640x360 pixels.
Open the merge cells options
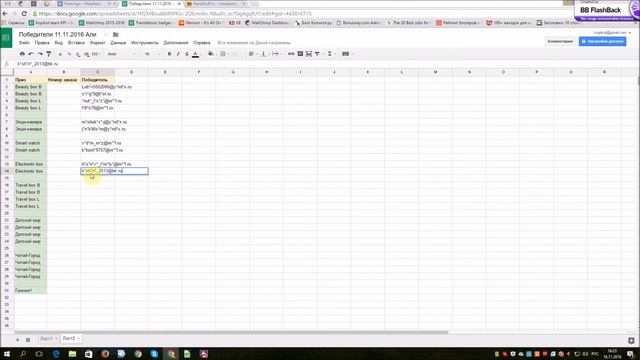click(x=234, y=54)
